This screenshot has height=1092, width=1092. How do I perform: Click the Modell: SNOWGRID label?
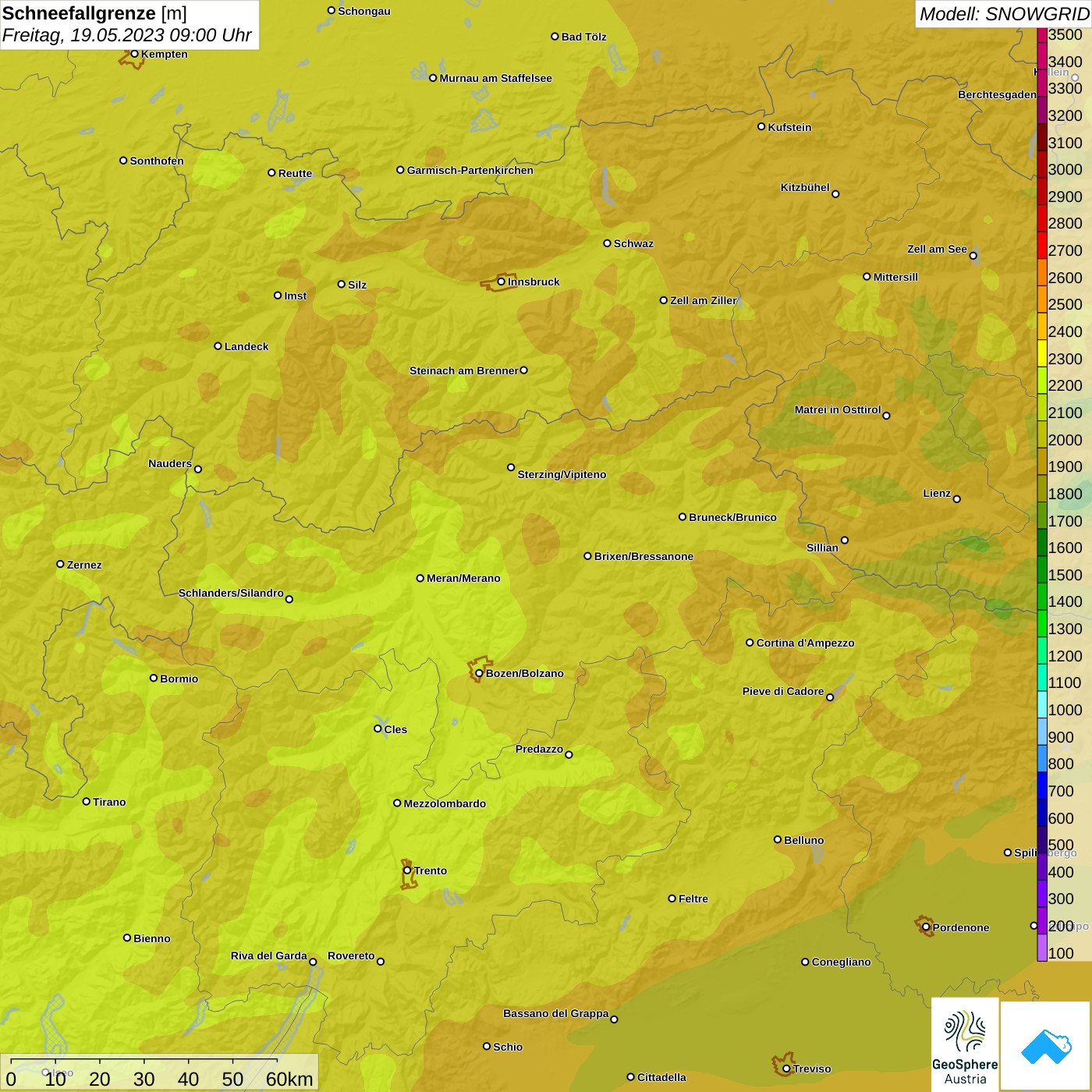pos(1004,14)
